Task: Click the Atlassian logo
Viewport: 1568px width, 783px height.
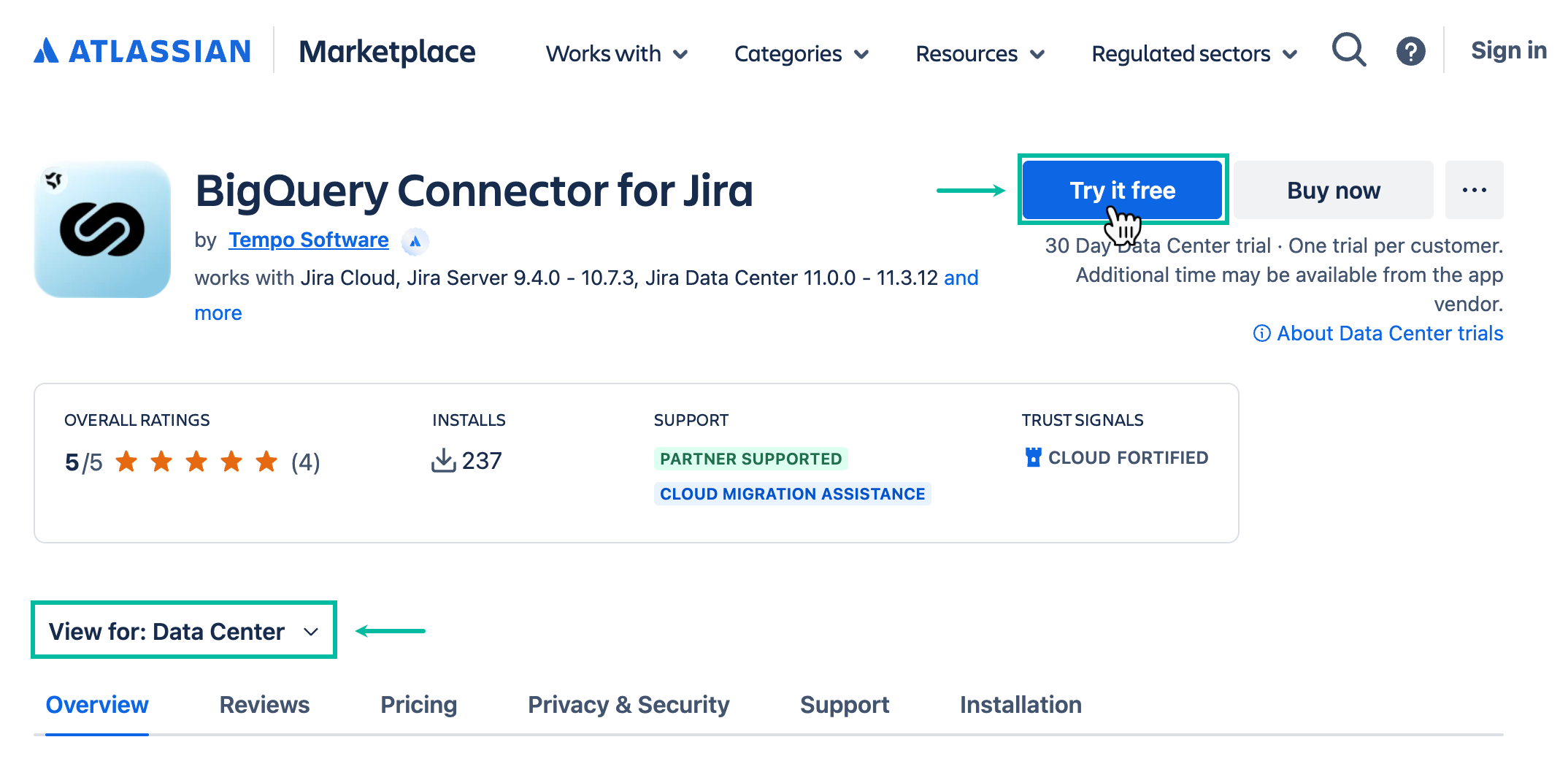Action: pyautogui.click(x=142, y=51)
